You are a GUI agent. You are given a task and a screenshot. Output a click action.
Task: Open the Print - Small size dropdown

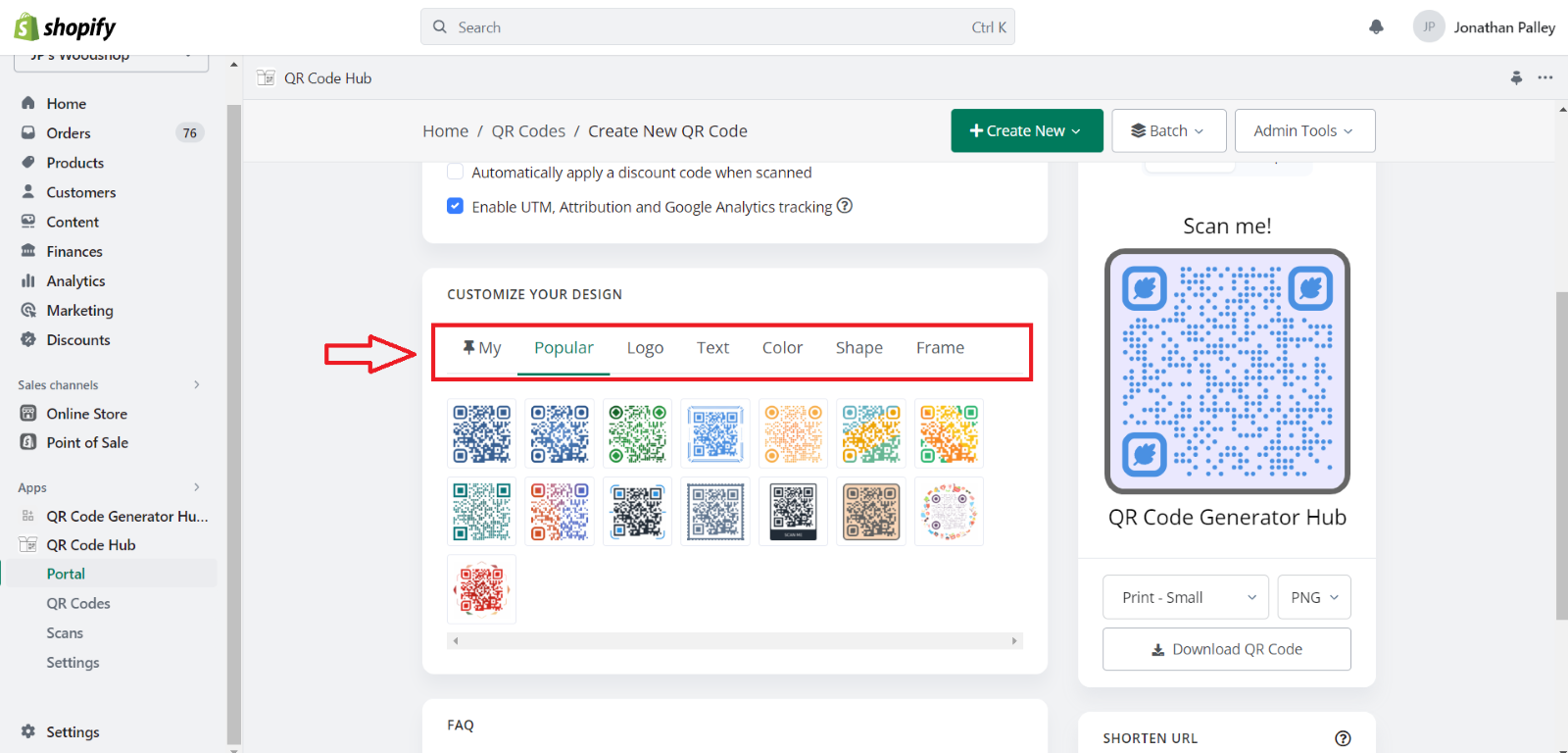pos(1186,597)
